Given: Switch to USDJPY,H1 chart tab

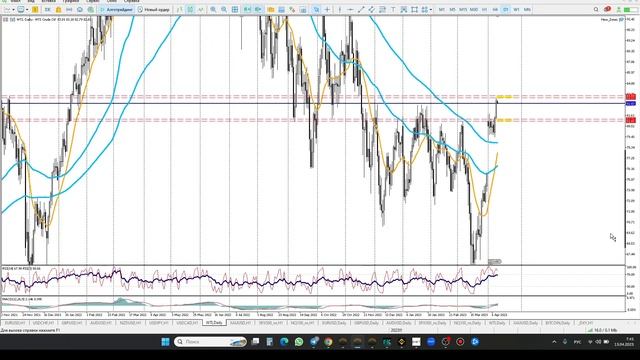Looking at the screenshot, I should pyautogui.click(x=158, y=323).
